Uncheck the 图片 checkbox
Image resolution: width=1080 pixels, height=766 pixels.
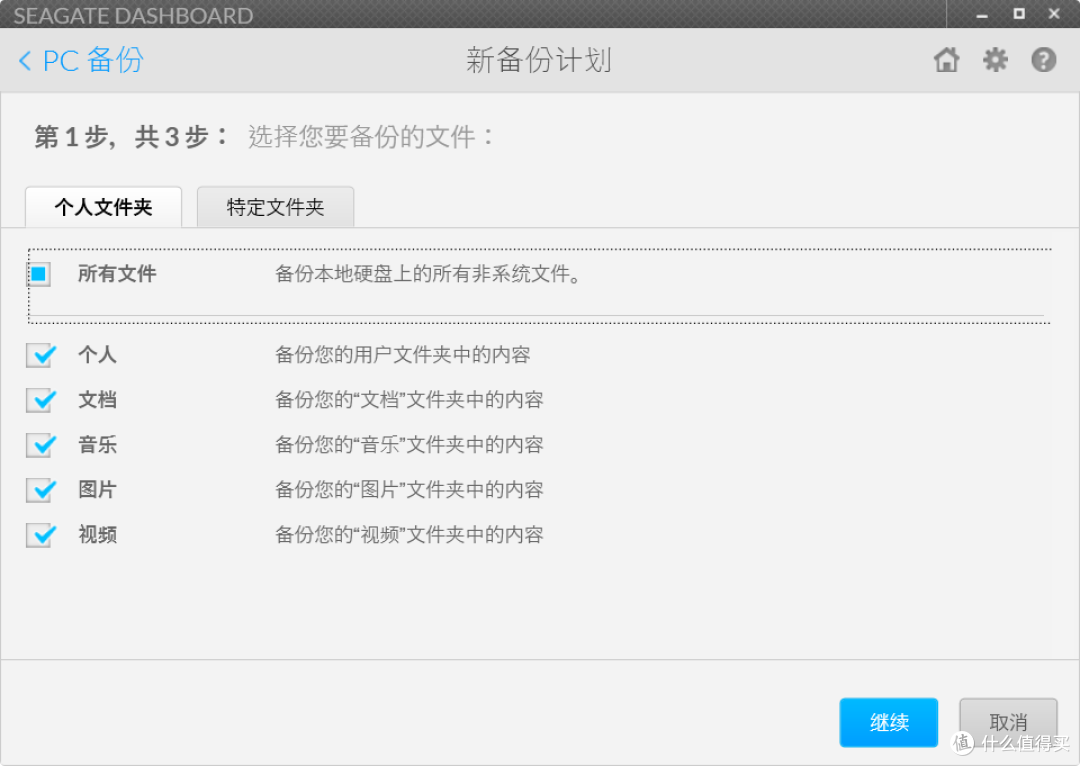41,490
